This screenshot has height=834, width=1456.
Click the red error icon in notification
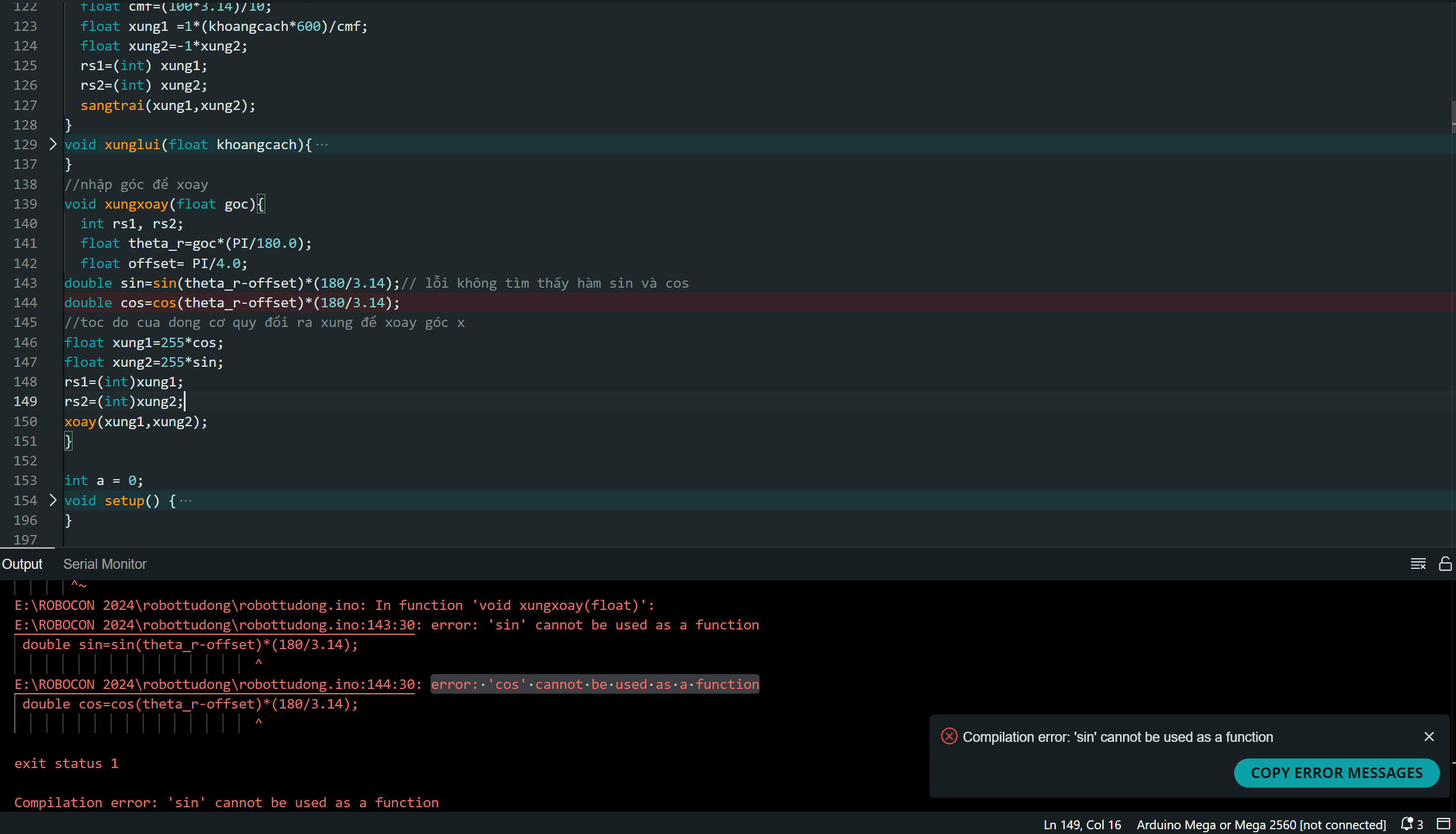(x=949, y=737)
